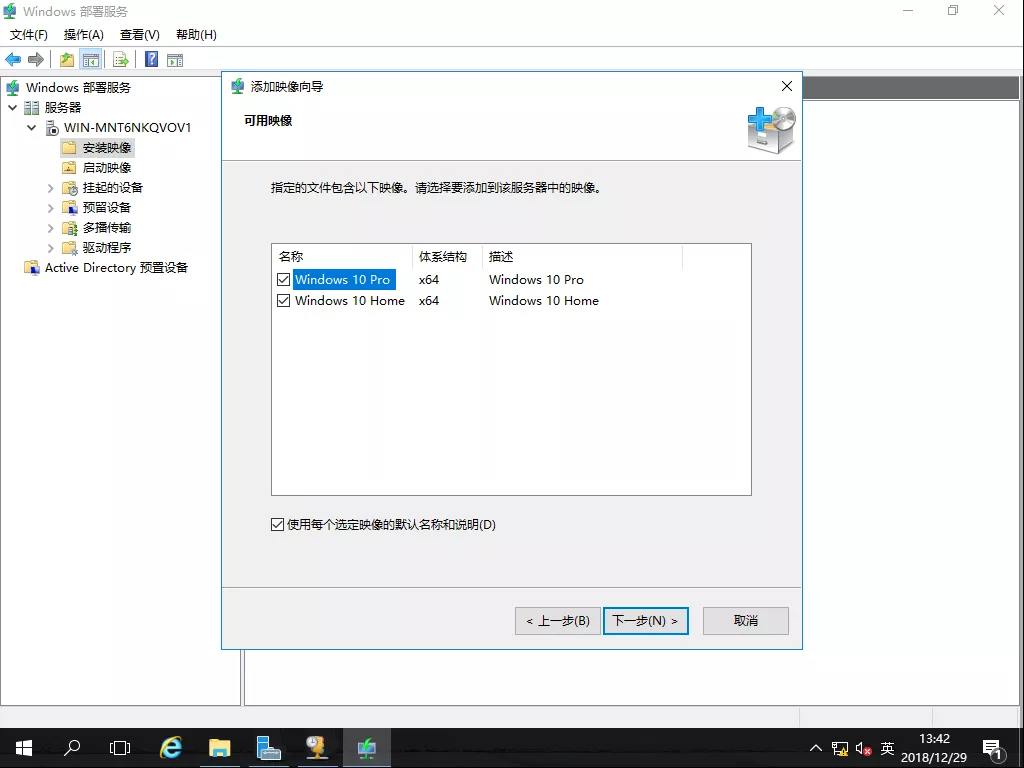This screenshot has height=768, width=1024.
Task: Expand the 多播传输 tree node
Action: coord(51,228)
